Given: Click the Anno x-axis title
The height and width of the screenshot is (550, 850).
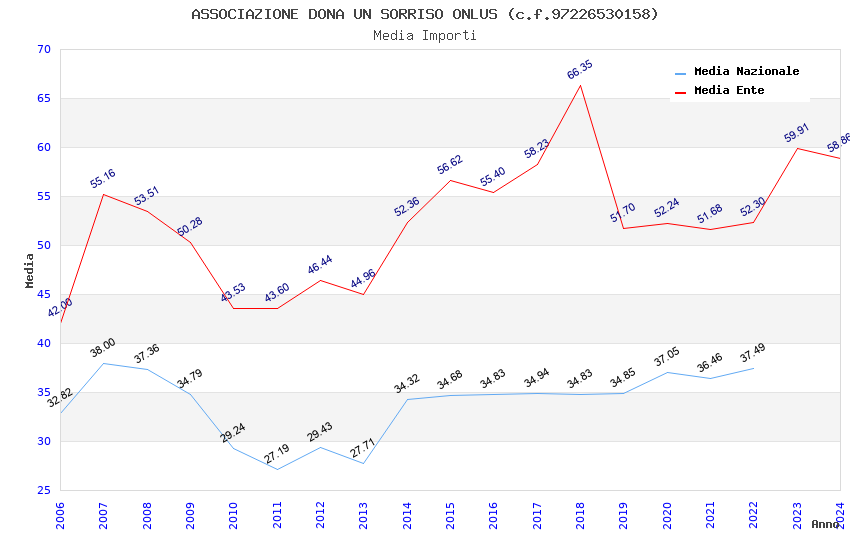Looking at the screenshot, I should [x=825, y=524].
